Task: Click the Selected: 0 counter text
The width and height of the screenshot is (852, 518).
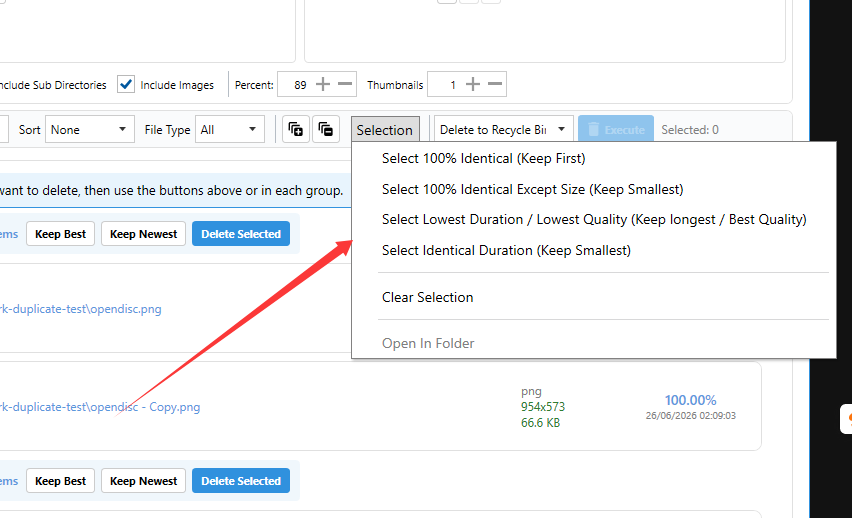Action: 690,130
